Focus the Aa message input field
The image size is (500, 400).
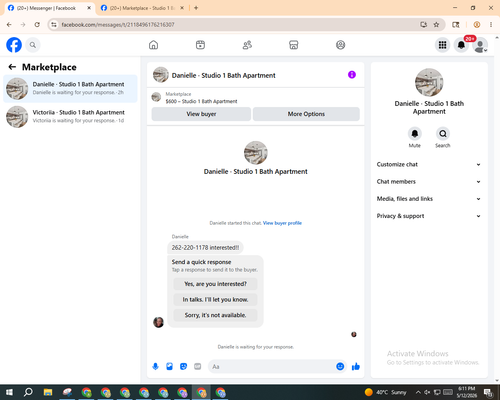tap(272, 367)
